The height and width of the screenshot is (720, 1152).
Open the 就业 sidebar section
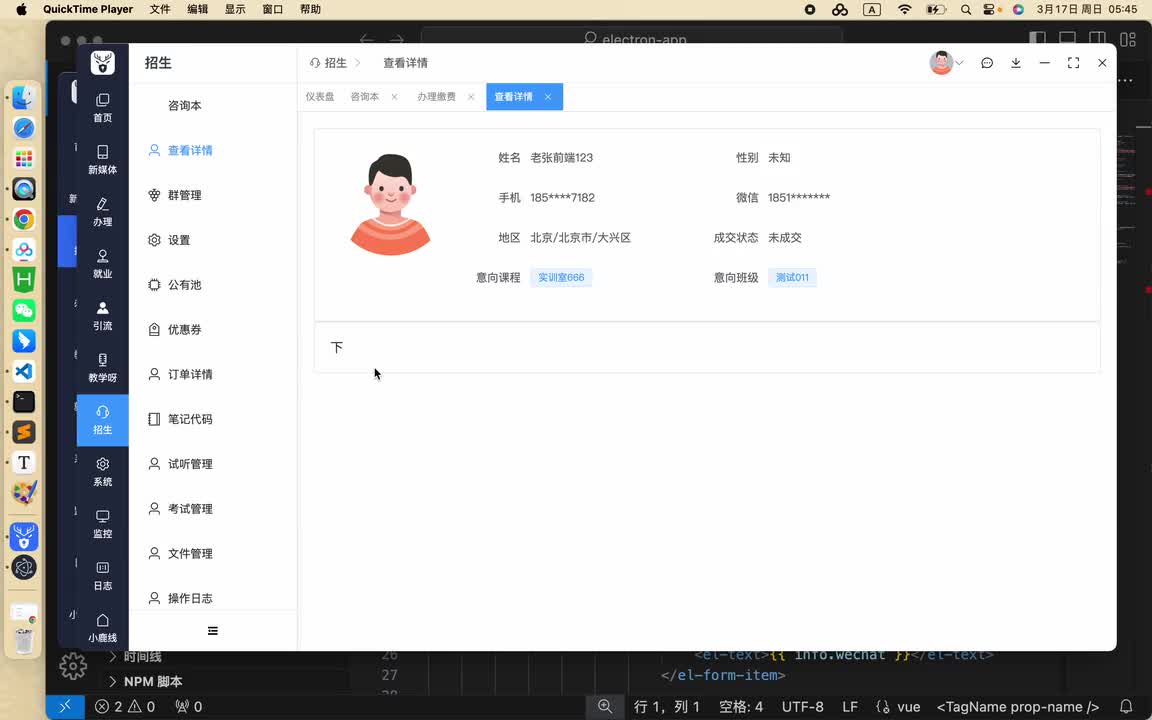pyautogui.click(x=102, y=264)
